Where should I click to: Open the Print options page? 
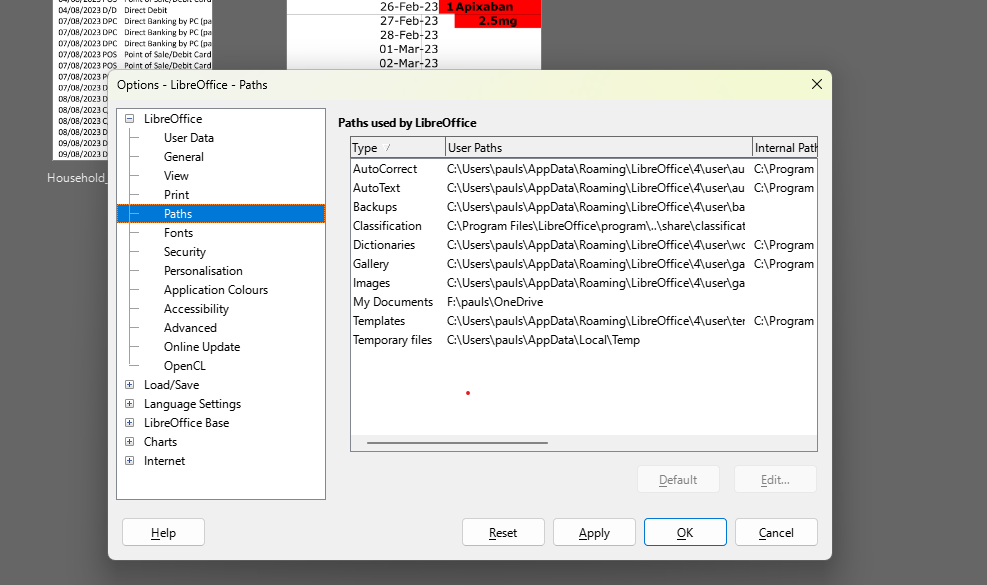(x=176, y=195)
